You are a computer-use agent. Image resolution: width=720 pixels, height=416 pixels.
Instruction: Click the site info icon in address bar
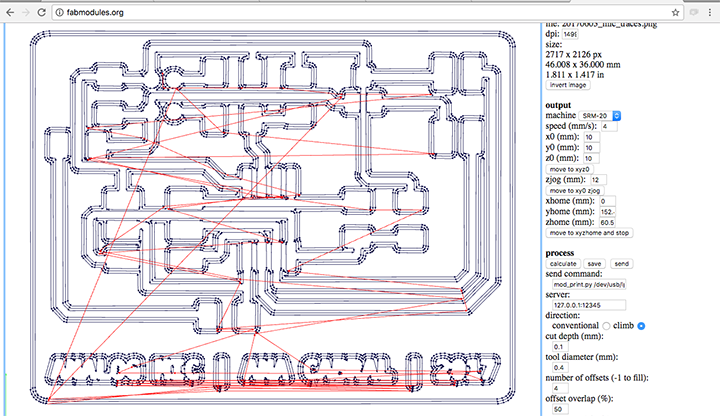[x=59, y=12]
